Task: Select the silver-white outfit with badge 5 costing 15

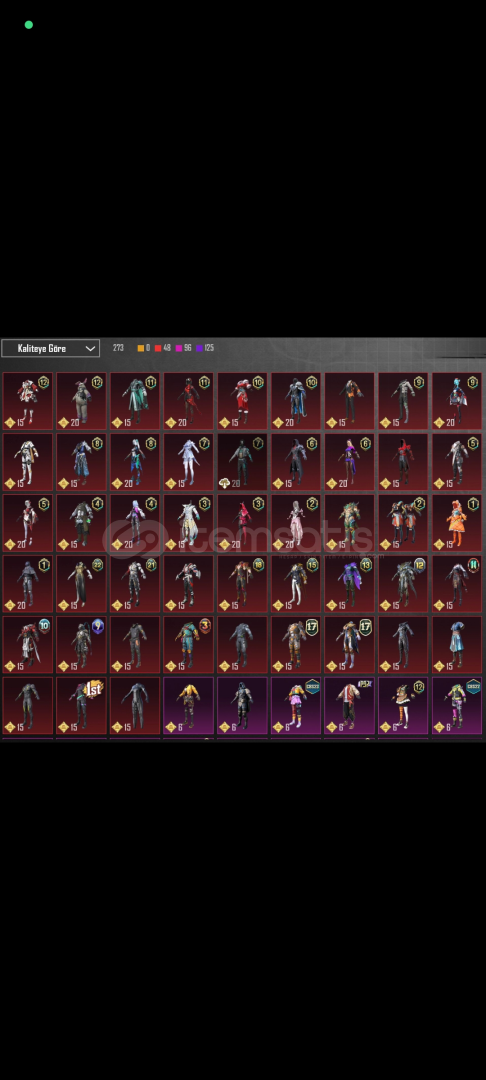Action: coord(457,462)
